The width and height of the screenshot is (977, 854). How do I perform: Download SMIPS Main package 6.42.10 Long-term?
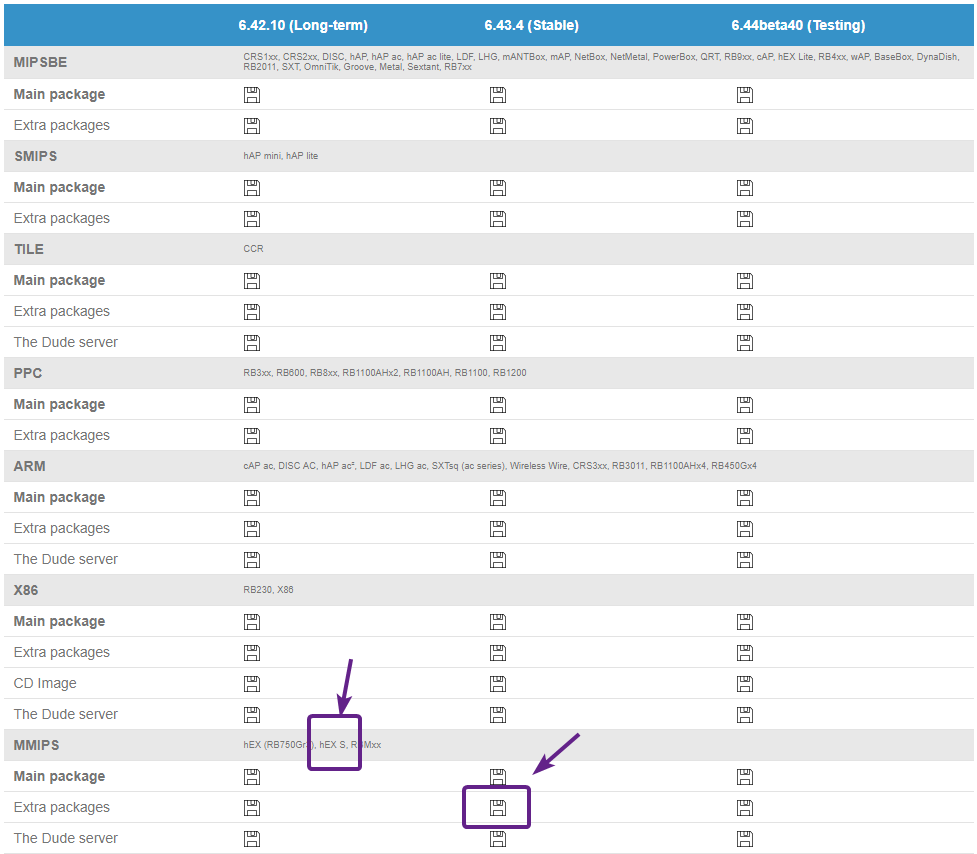click(252, 187)
